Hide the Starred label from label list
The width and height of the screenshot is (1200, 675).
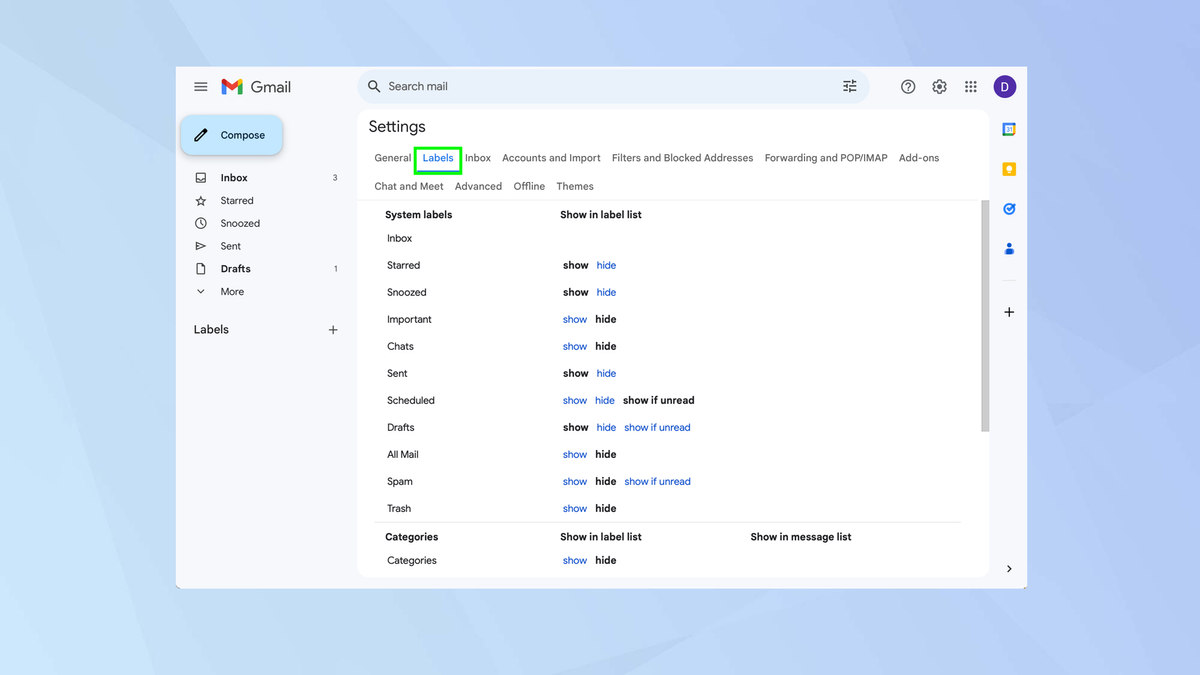point(605,264)
